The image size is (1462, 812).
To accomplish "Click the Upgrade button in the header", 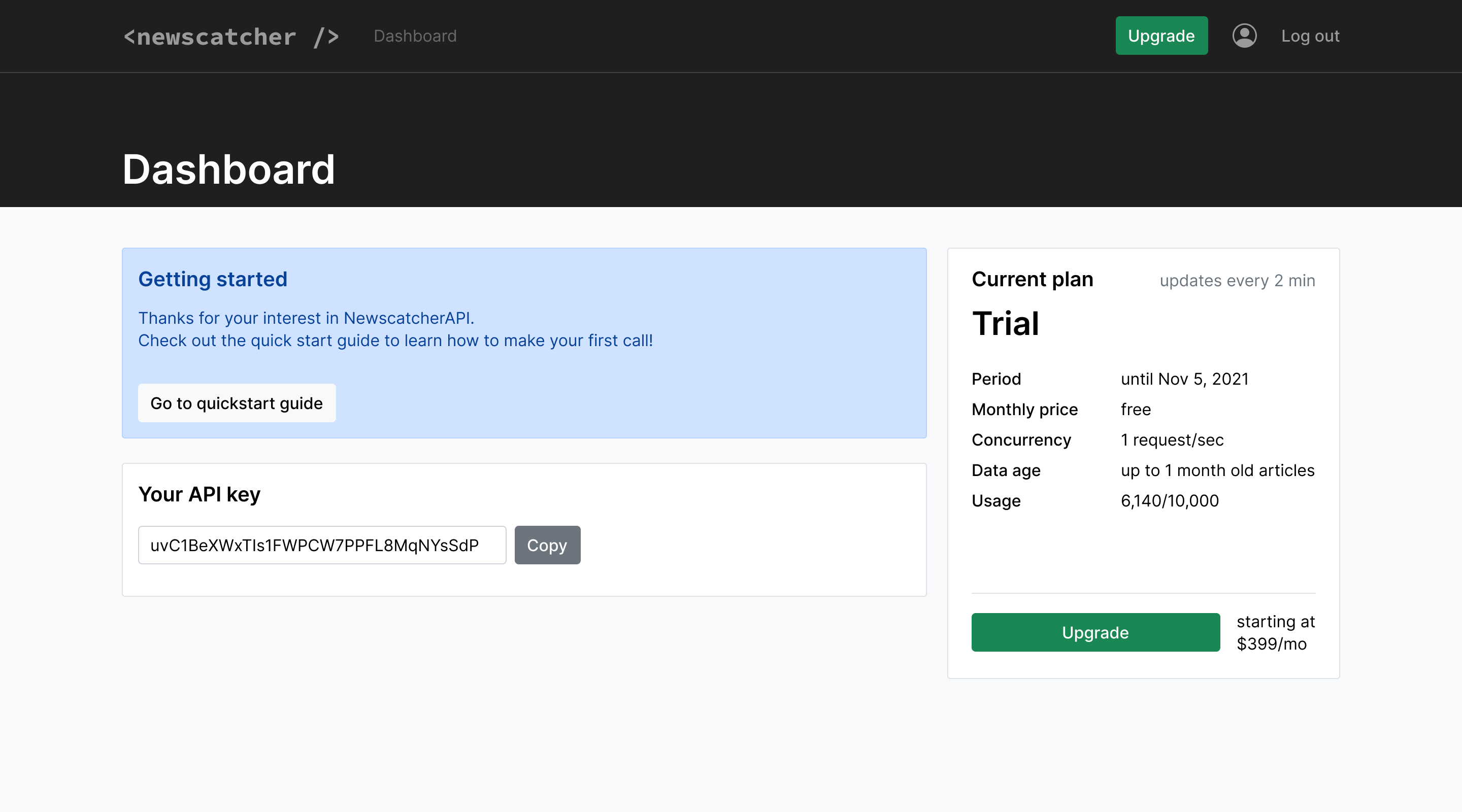I will tap(1161, 36).
